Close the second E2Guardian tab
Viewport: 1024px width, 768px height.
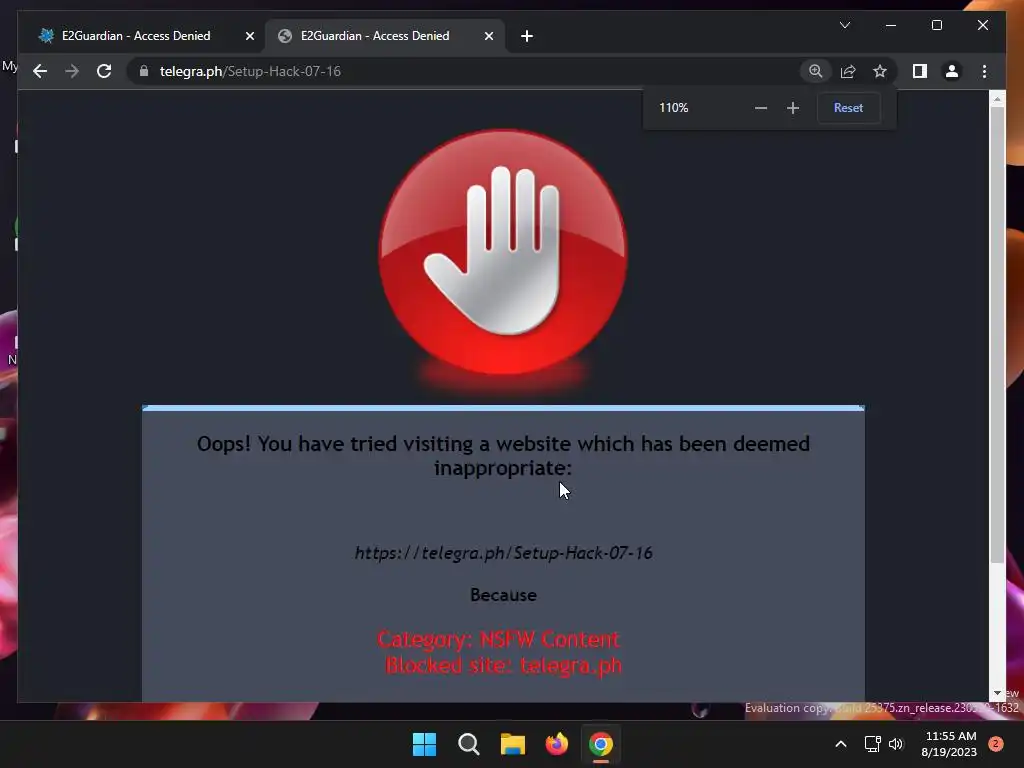tap(488, 36)
